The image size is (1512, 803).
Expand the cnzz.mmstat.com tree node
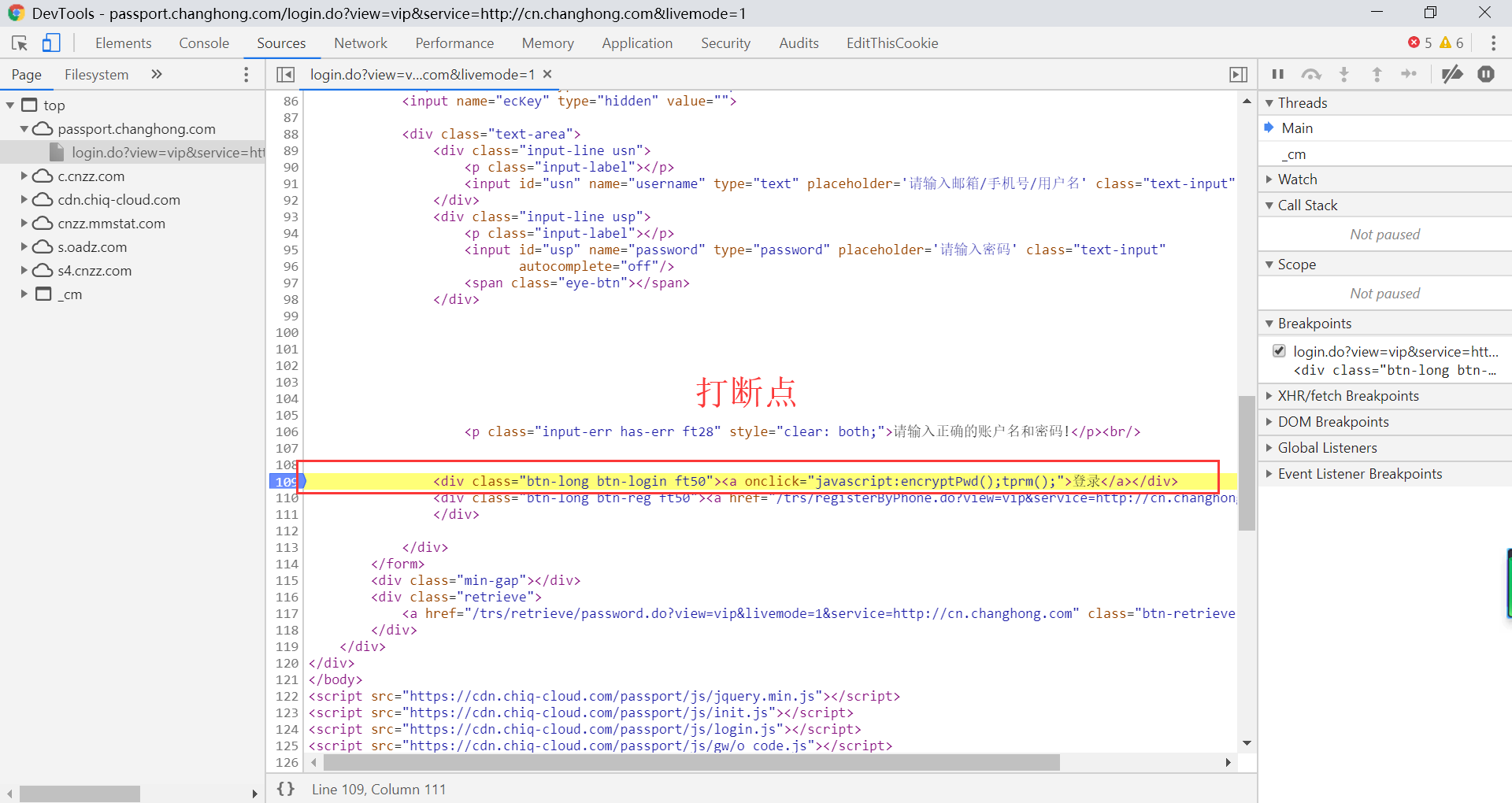[x=24, y=224]
